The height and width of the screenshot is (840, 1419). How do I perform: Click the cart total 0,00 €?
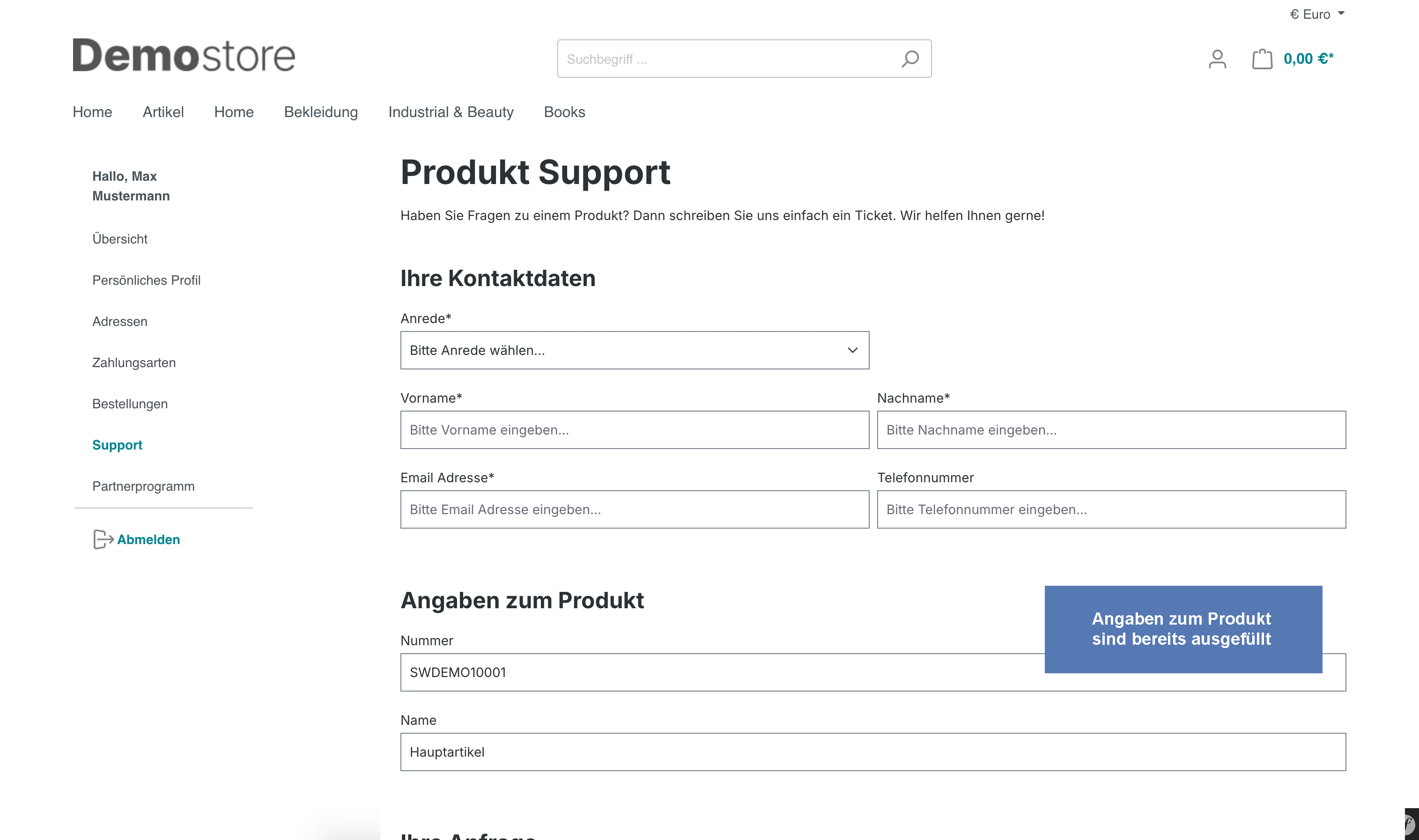(1308, 59)
